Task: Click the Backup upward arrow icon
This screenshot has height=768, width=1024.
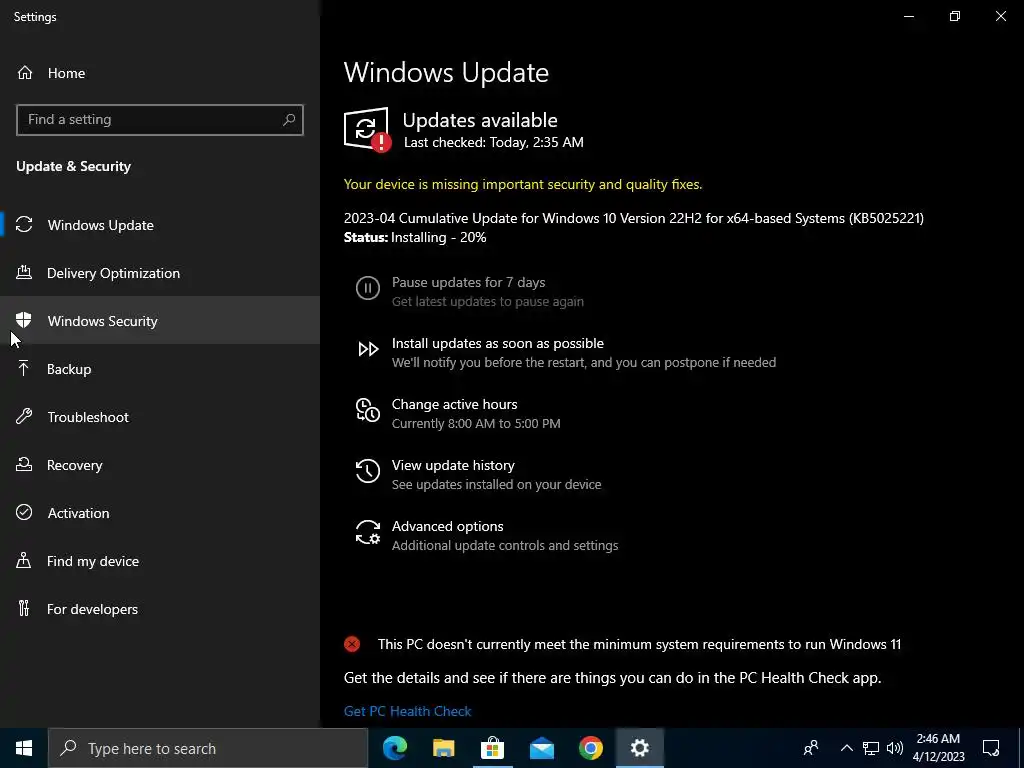Action: pyautogui.click(x=24, y=368)
